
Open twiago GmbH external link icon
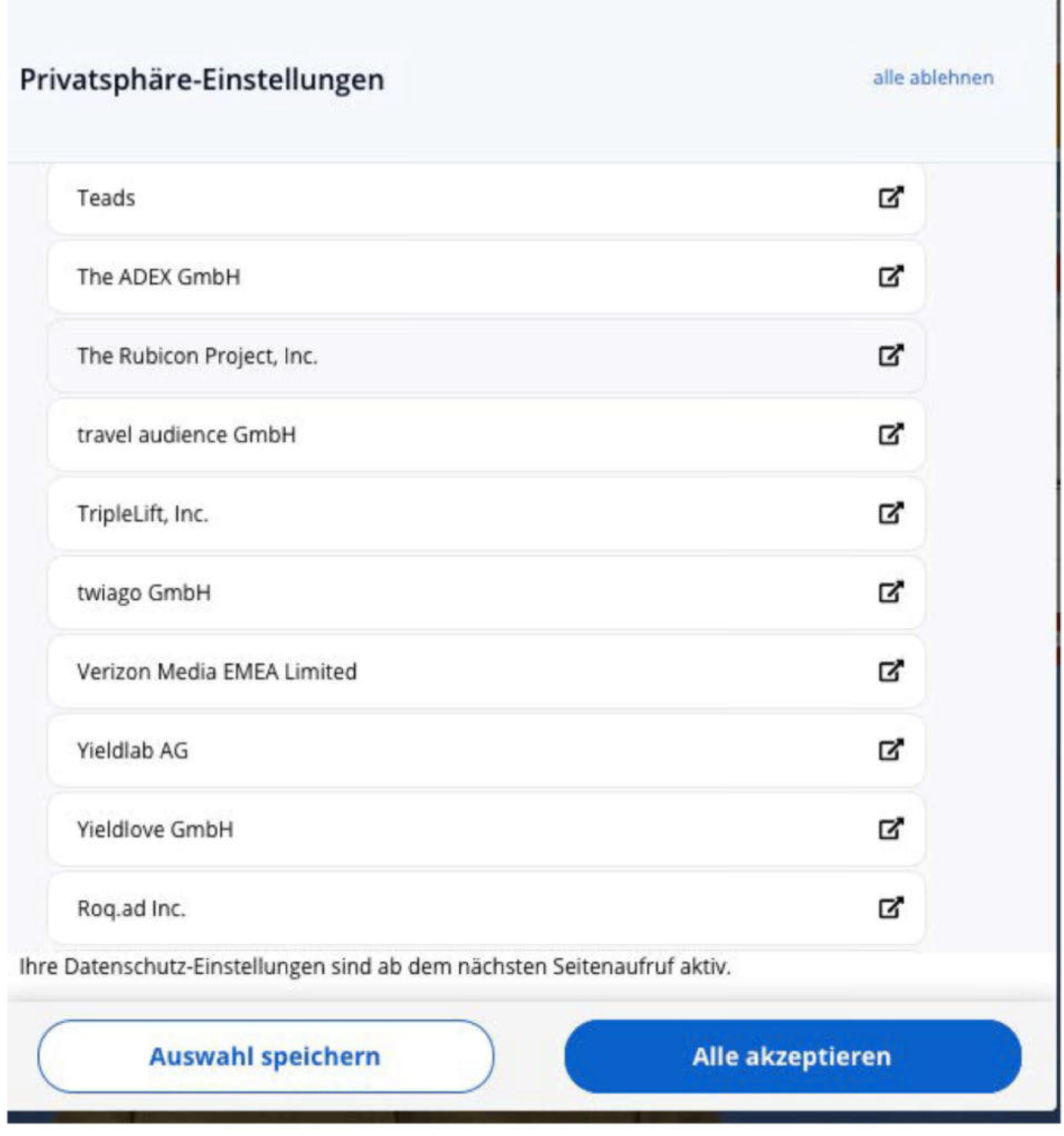click(x=890, y=593)
